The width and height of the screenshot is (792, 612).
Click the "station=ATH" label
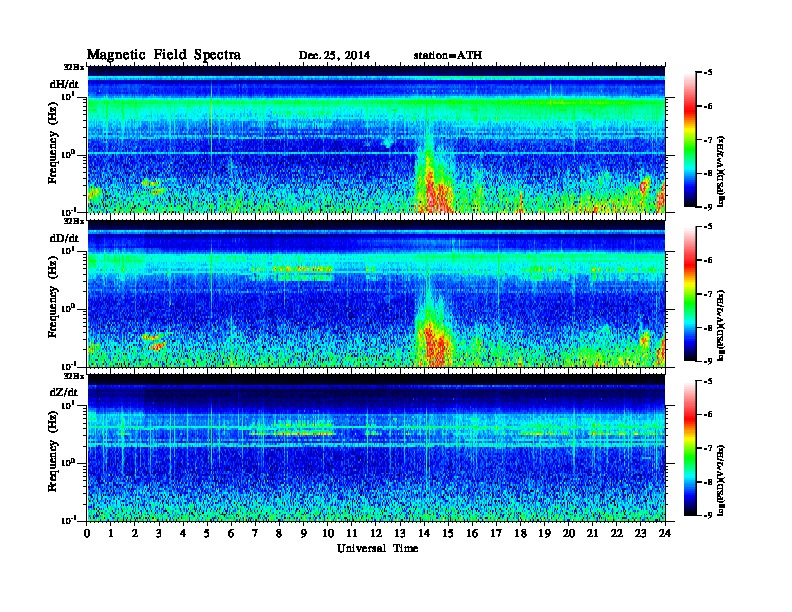[x=448, y=55]
